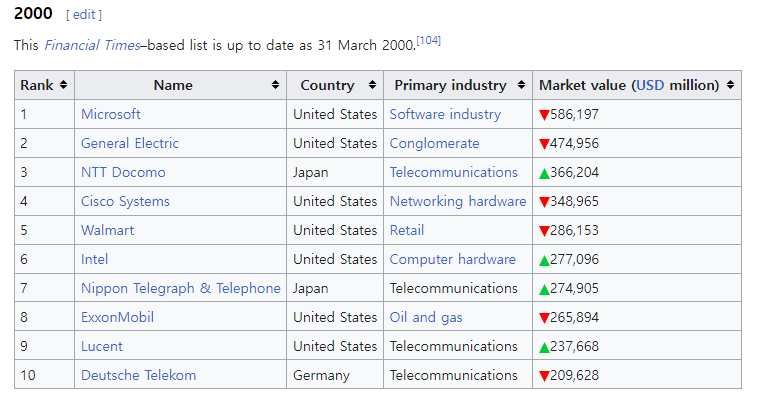
Task: Click Japan in the Nippon Telegraph row
Action: coord(310,288)
